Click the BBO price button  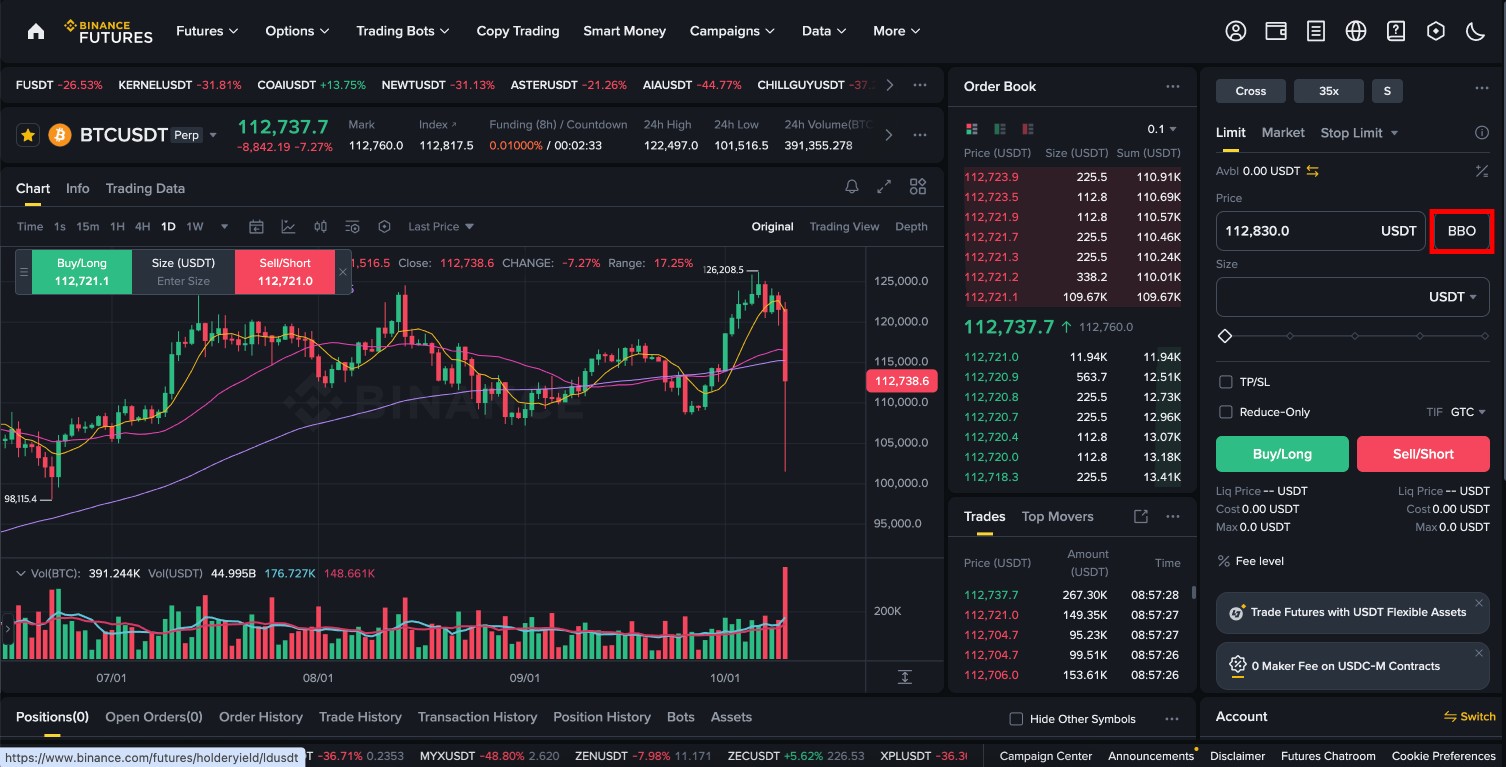(x=1462, y=231)
